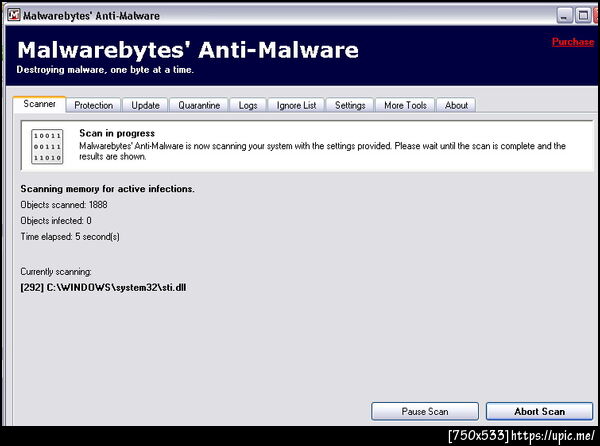Screen dimensions: 600x446
Task: Click the path C:\WINDOWS\system32\sti.dll
Action: pos(116,288)
